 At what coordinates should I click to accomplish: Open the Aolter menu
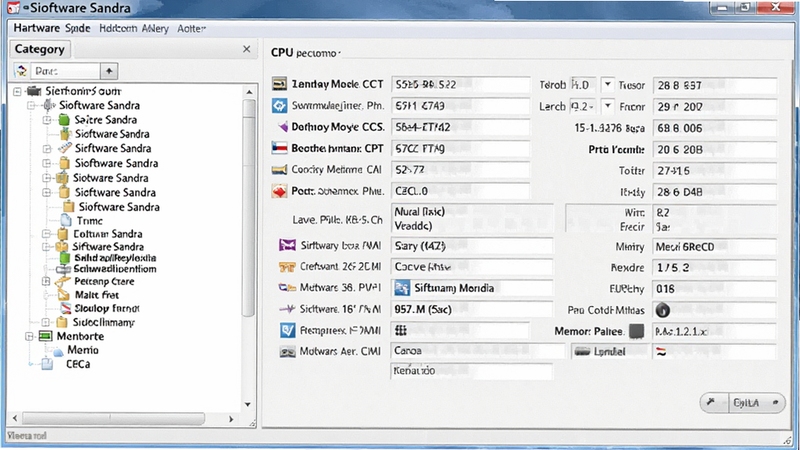(x=191, y=29)
